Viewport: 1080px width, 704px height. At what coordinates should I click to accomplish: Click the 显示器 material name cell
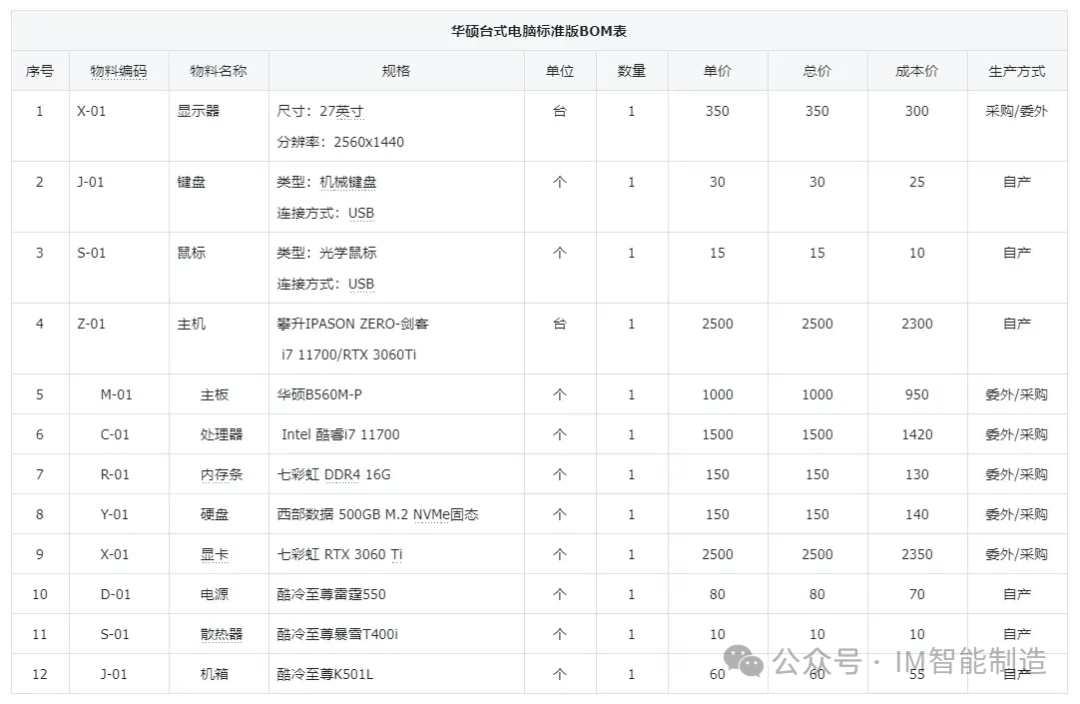pyautogui.click(x=198, y=111)
